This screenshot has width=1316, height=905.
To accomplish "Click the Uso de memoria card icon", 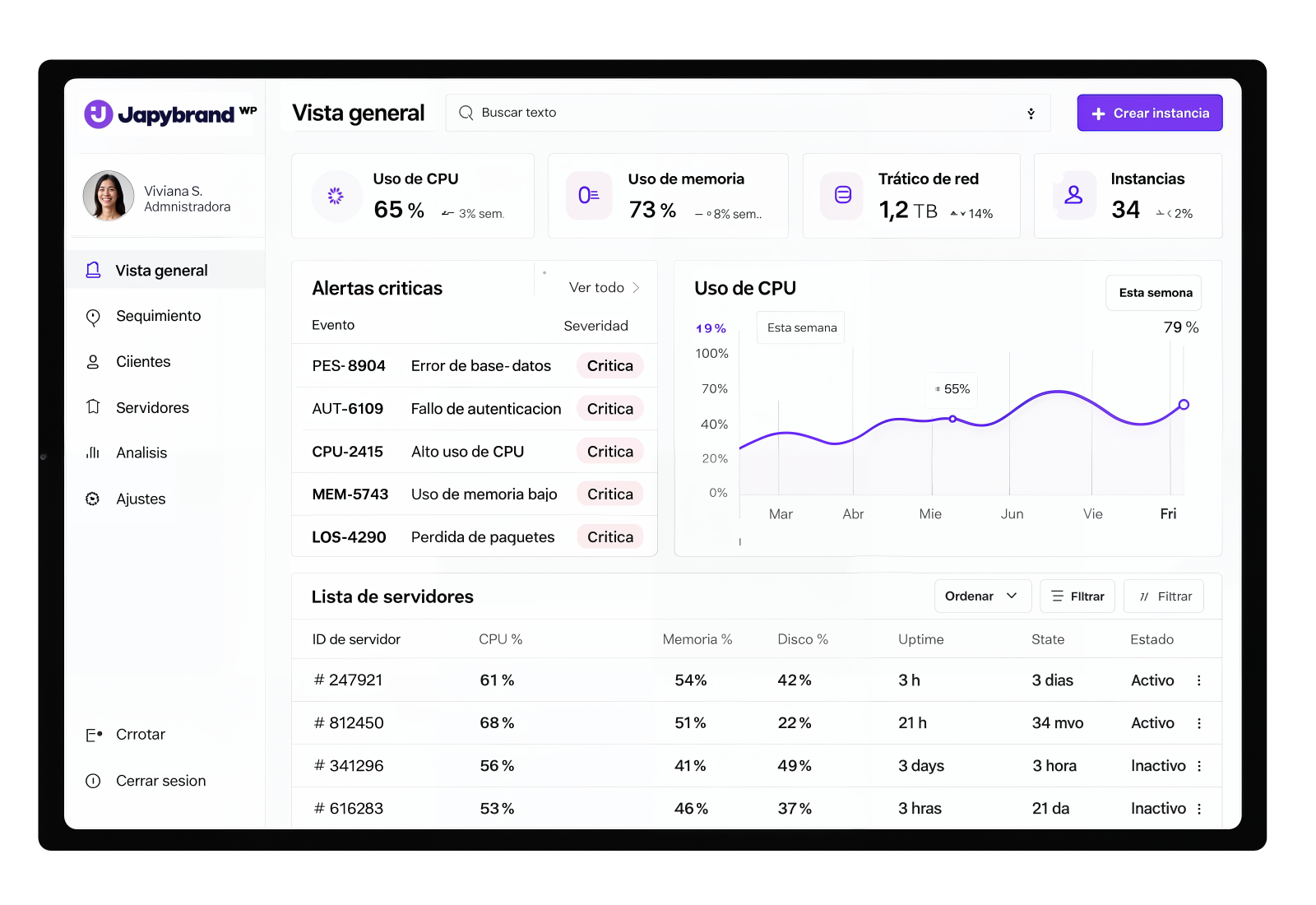I will point(589,196).
